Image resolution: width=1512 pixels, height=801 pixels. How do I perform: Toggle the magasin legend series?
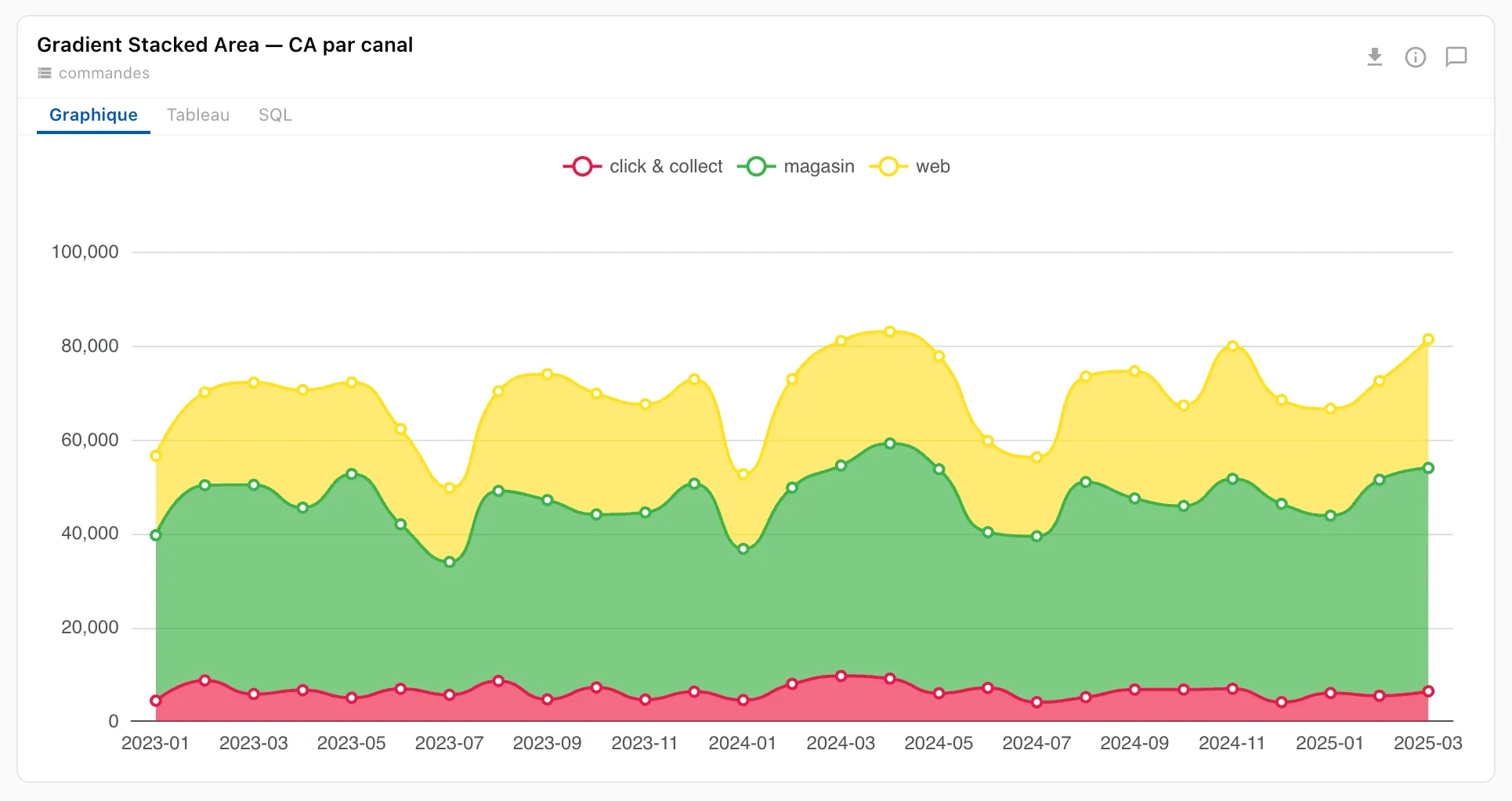pos(796,166)
